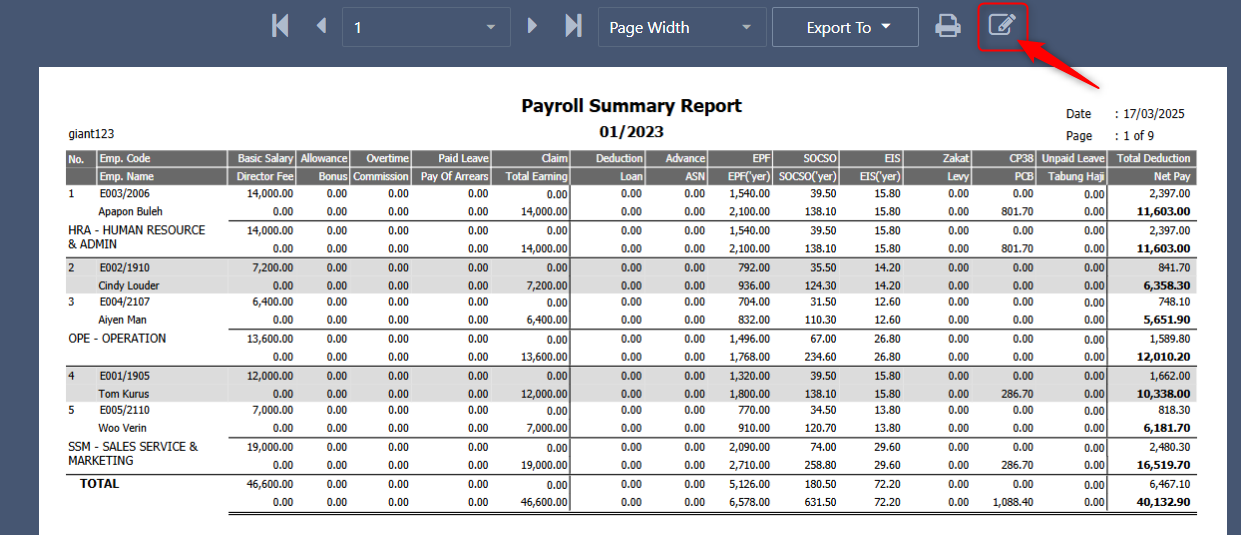The height and width of the screenshot is (535, 1241).
Task: Click employee name Apapon Buleh
Action: pyautogui.click(x=130, y=212)
